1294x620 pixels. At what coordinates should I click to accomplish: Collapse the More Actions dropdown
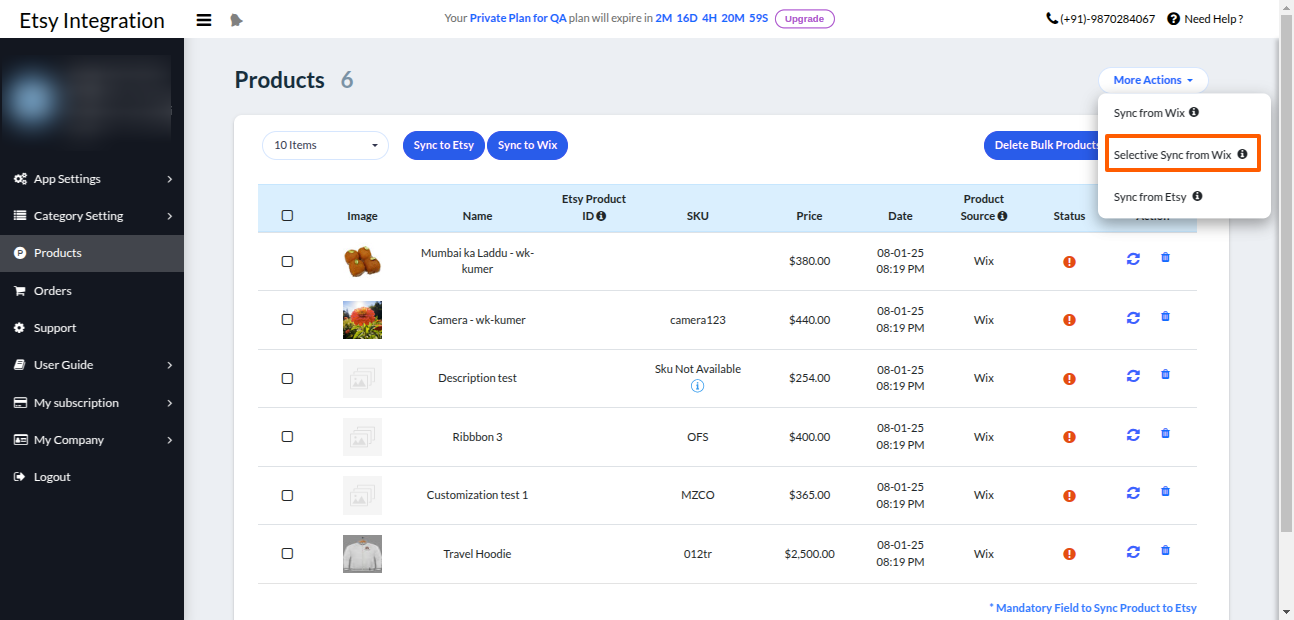[1153, 80]
